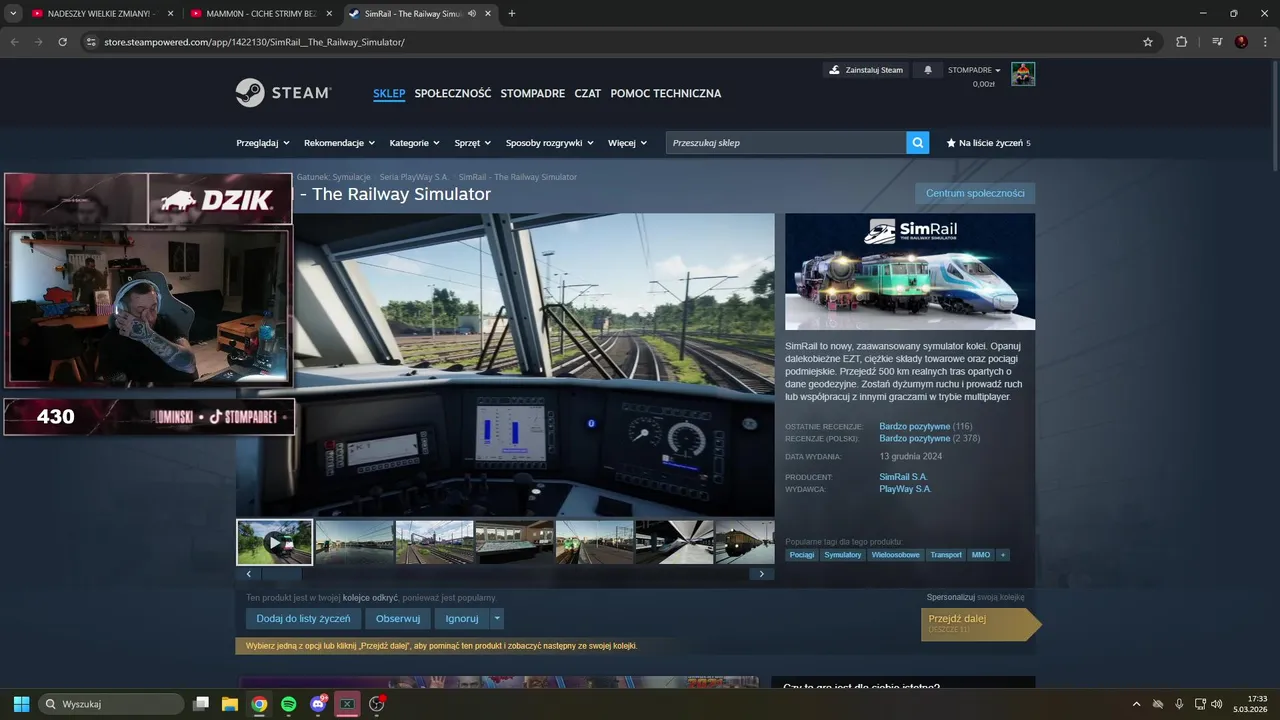Open Seria PlayWay S.A. breadcrumb

click(414, 177)
